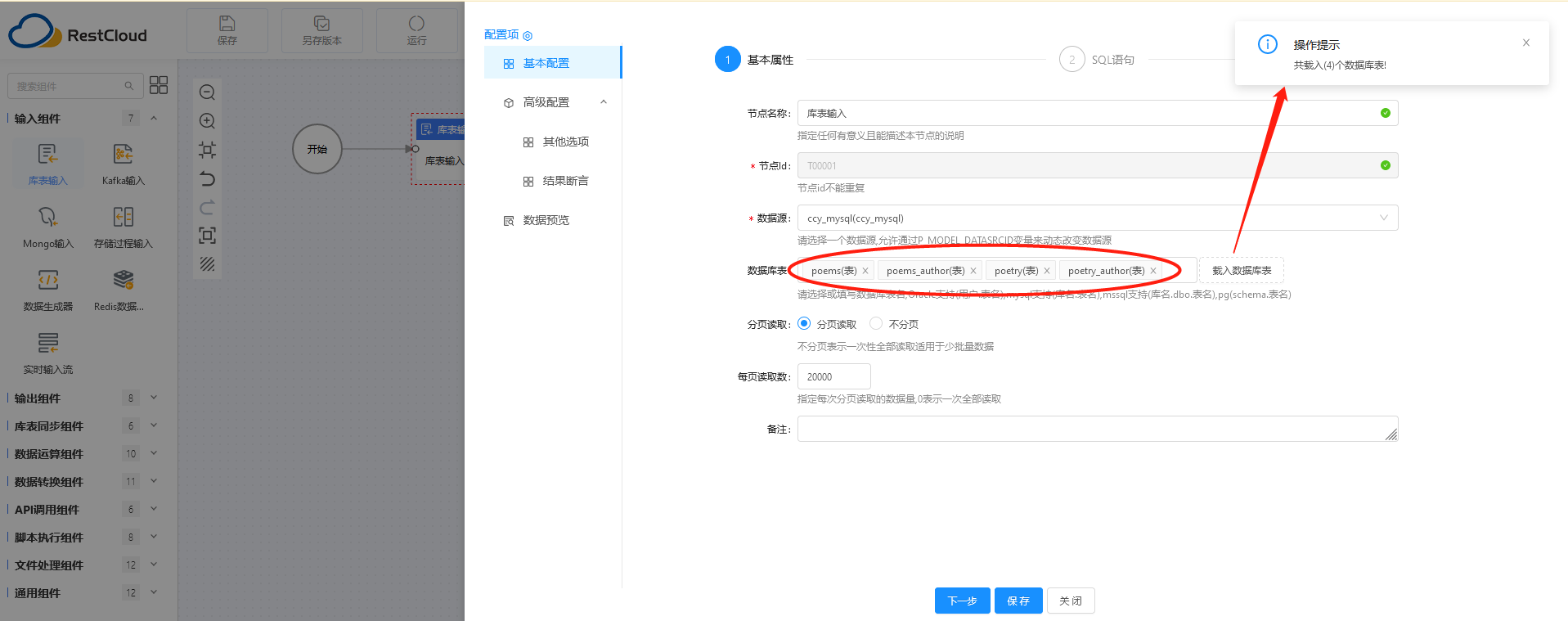Click the RestCloud logo
This screenshot has width=1568, height=621.
(x=79, y=32)
